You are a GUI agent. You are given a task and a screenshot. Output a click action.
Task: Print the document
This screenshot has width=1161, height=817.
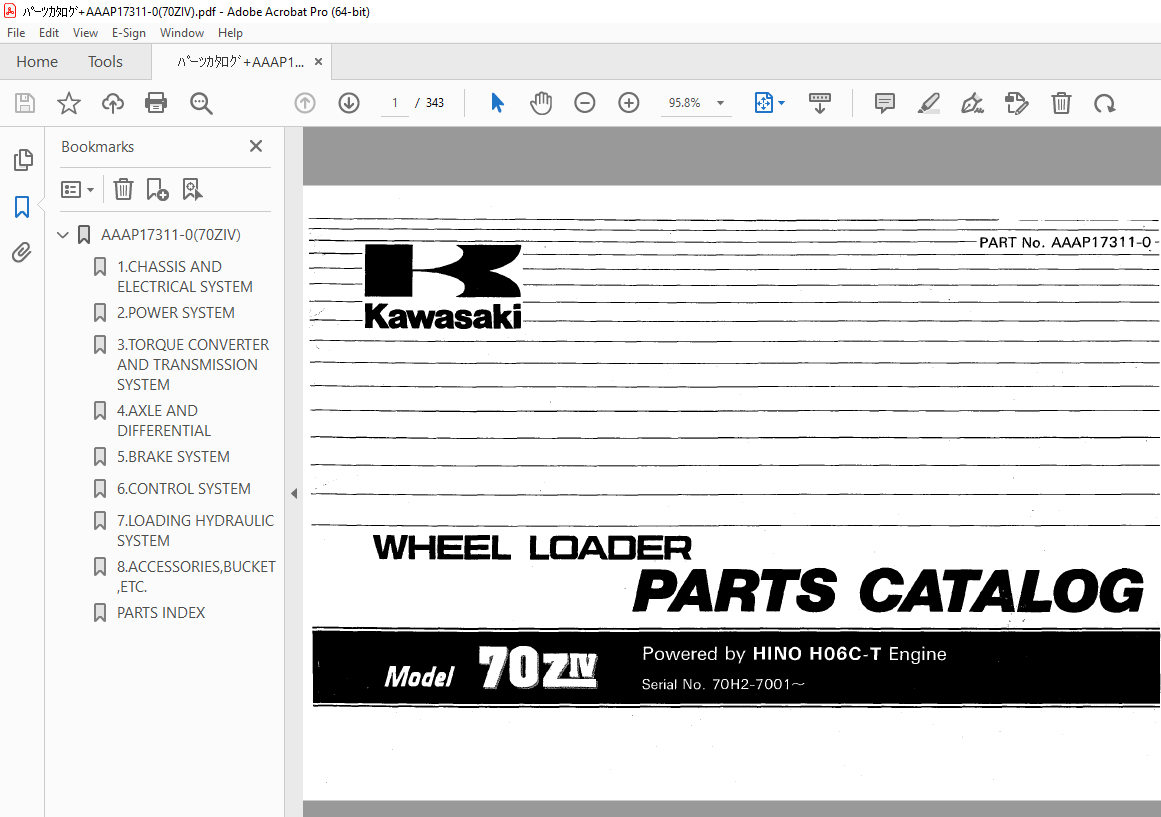(156, 103)
